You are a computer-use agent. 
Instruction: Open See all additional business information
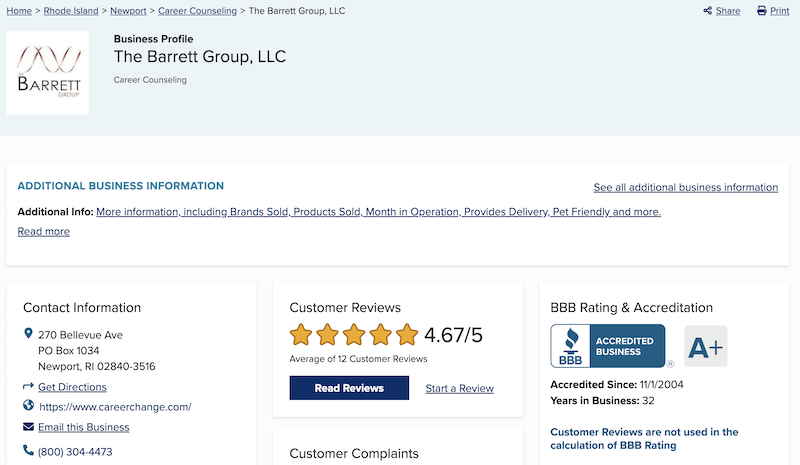(686, 187)
